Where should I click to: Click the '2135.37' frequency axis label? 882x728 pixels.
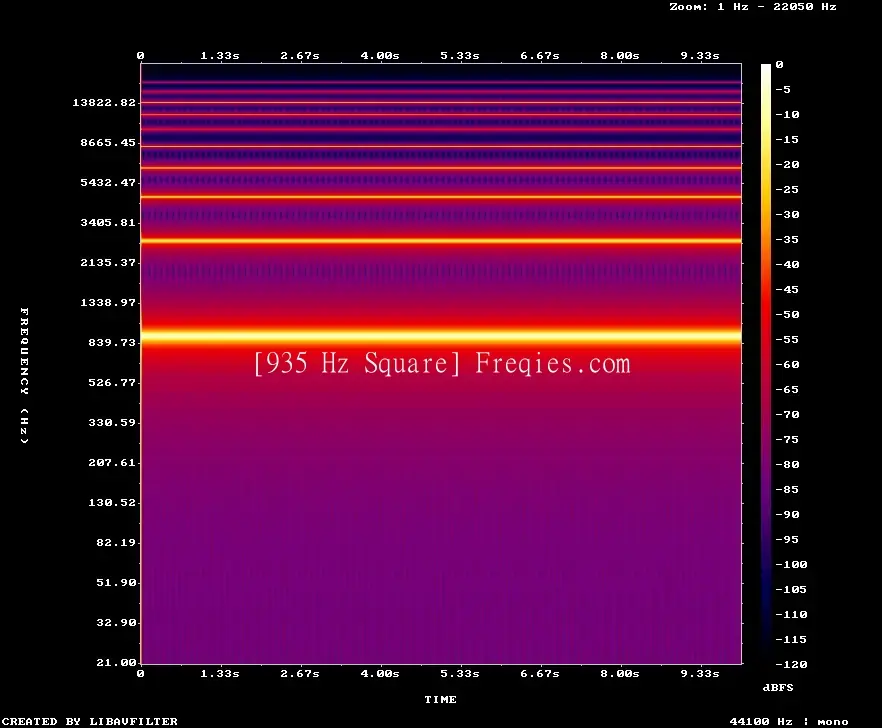pyautogui.click(x=108, y=262)
